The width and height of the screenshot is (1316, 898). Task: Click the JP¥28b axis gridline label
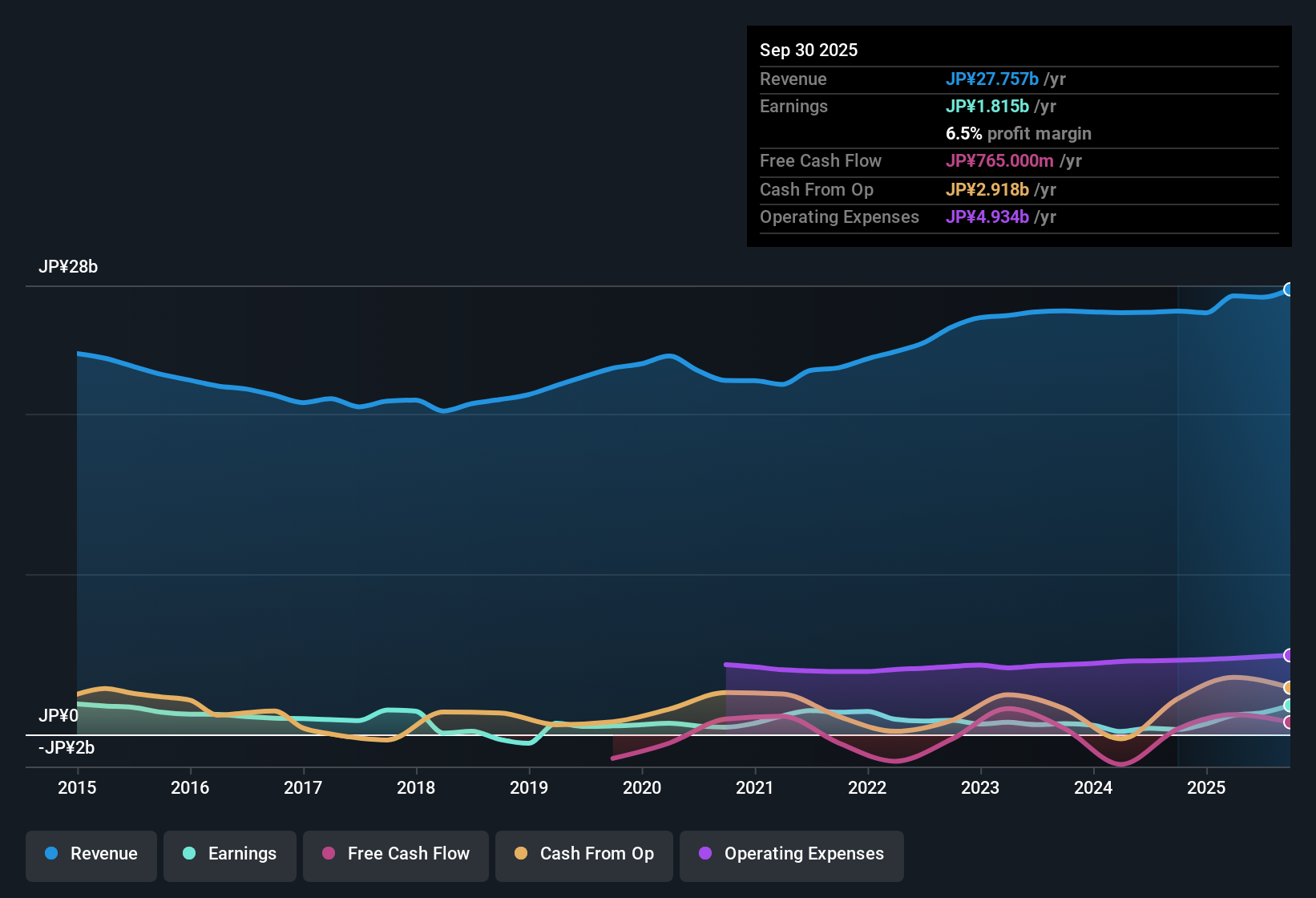click(x=69, y=267)
